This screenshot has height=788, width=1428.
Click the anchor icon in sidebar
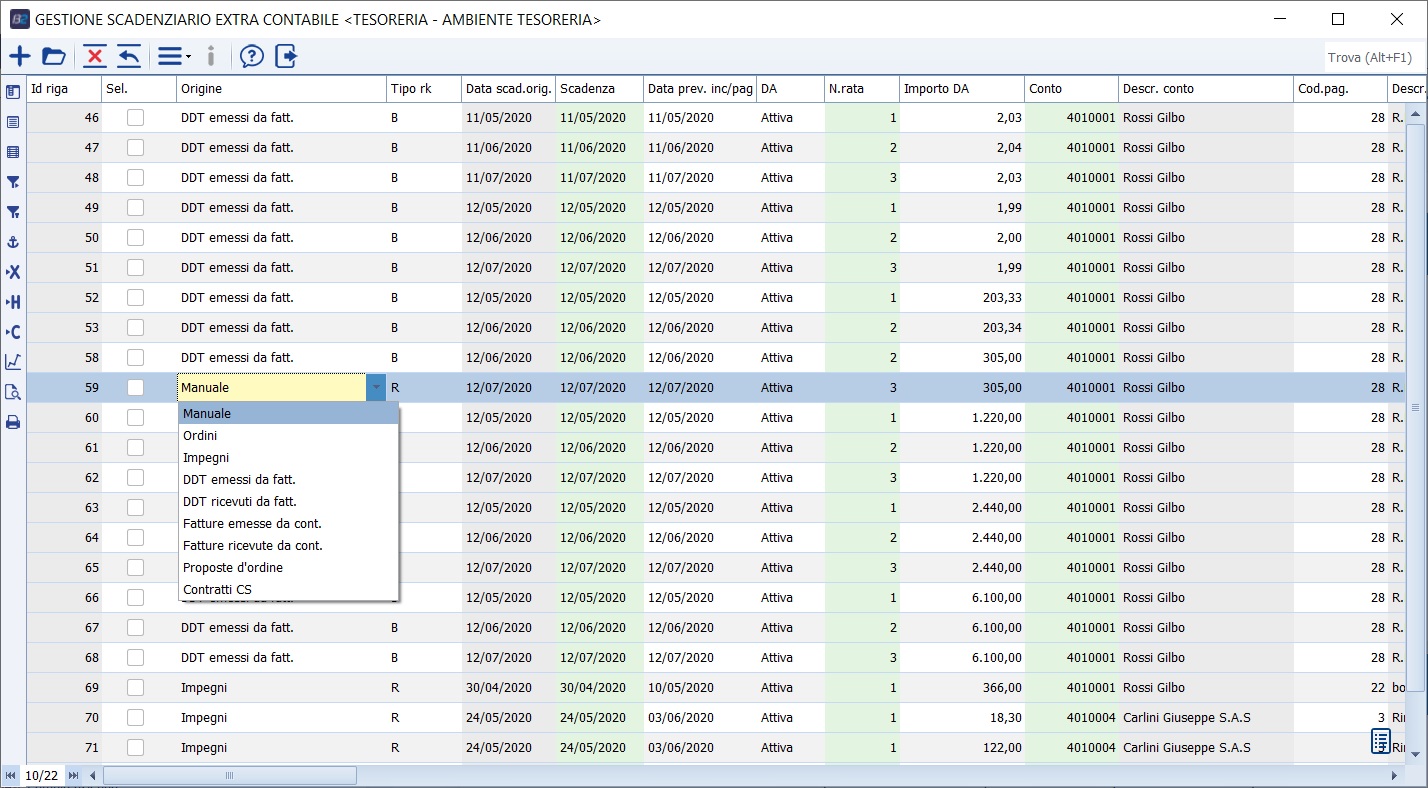pyautogui.click(x=13, y=242)
